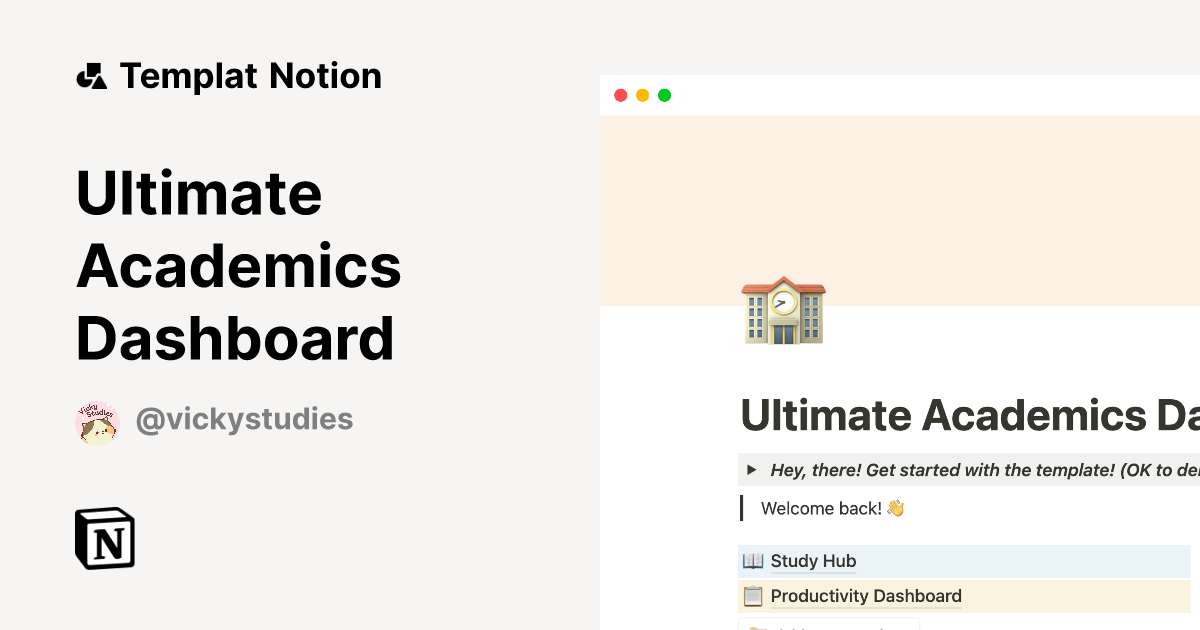This screenshot has height=630, width=1200.
Task: Click the school building page icon
Action: (x=784, y=311)
